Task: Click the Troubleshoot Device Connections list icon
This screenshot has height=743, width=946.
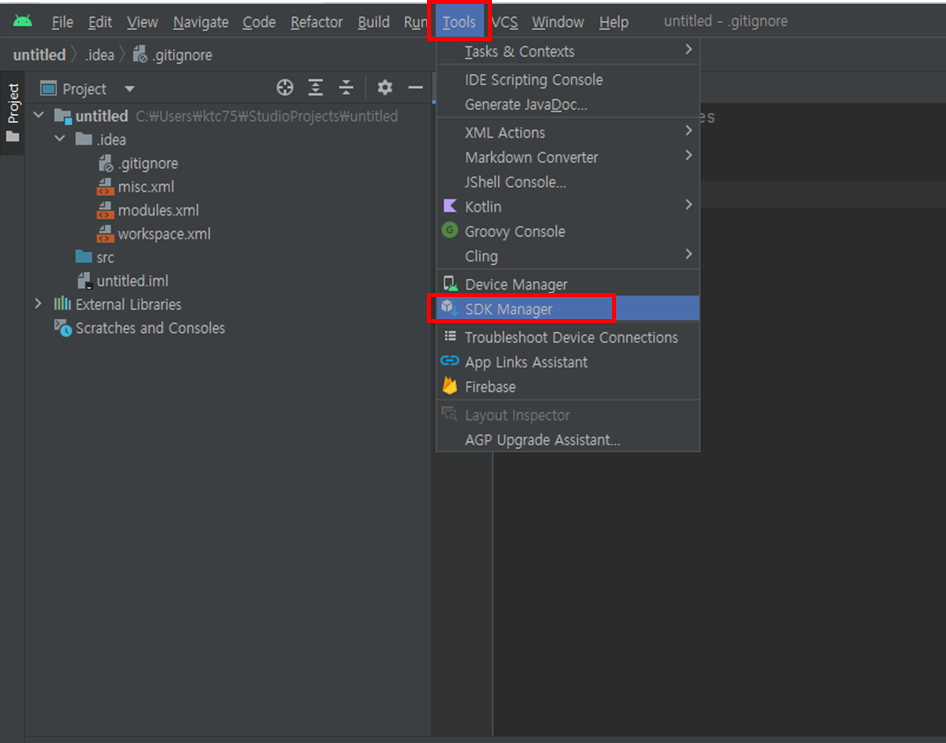Action: tap(449, 338)
